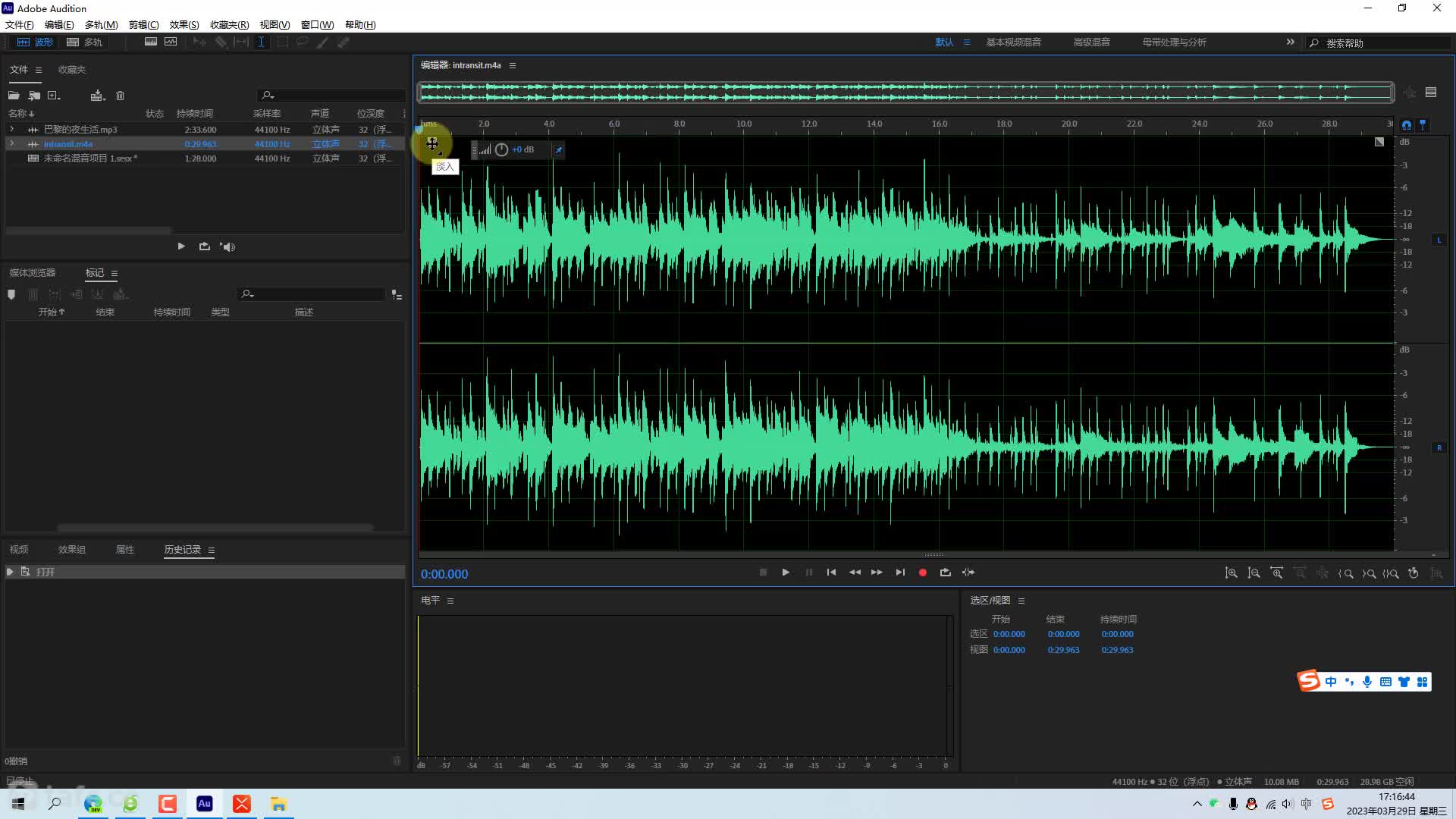Open the 媒体浏览器 tab
Image resolution: width=1456 pixels, height=819 pixels.
pos(33,273)
